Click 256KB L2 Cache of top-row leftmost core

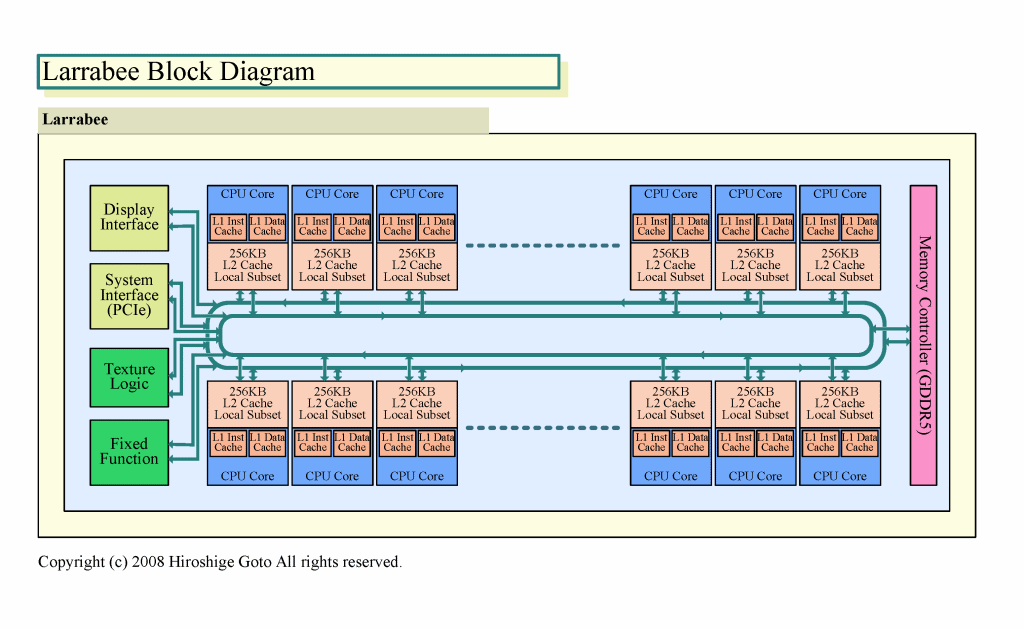pyautogui.click(x=248, y=266)
